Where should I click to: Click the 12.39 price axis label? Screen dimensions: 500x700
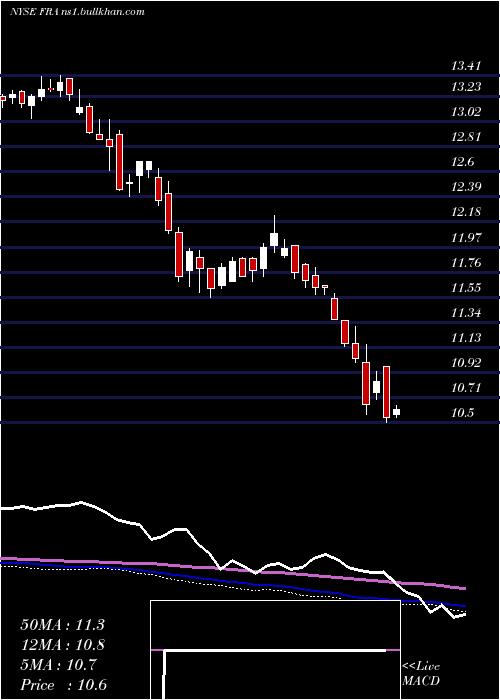coord(466,187)
